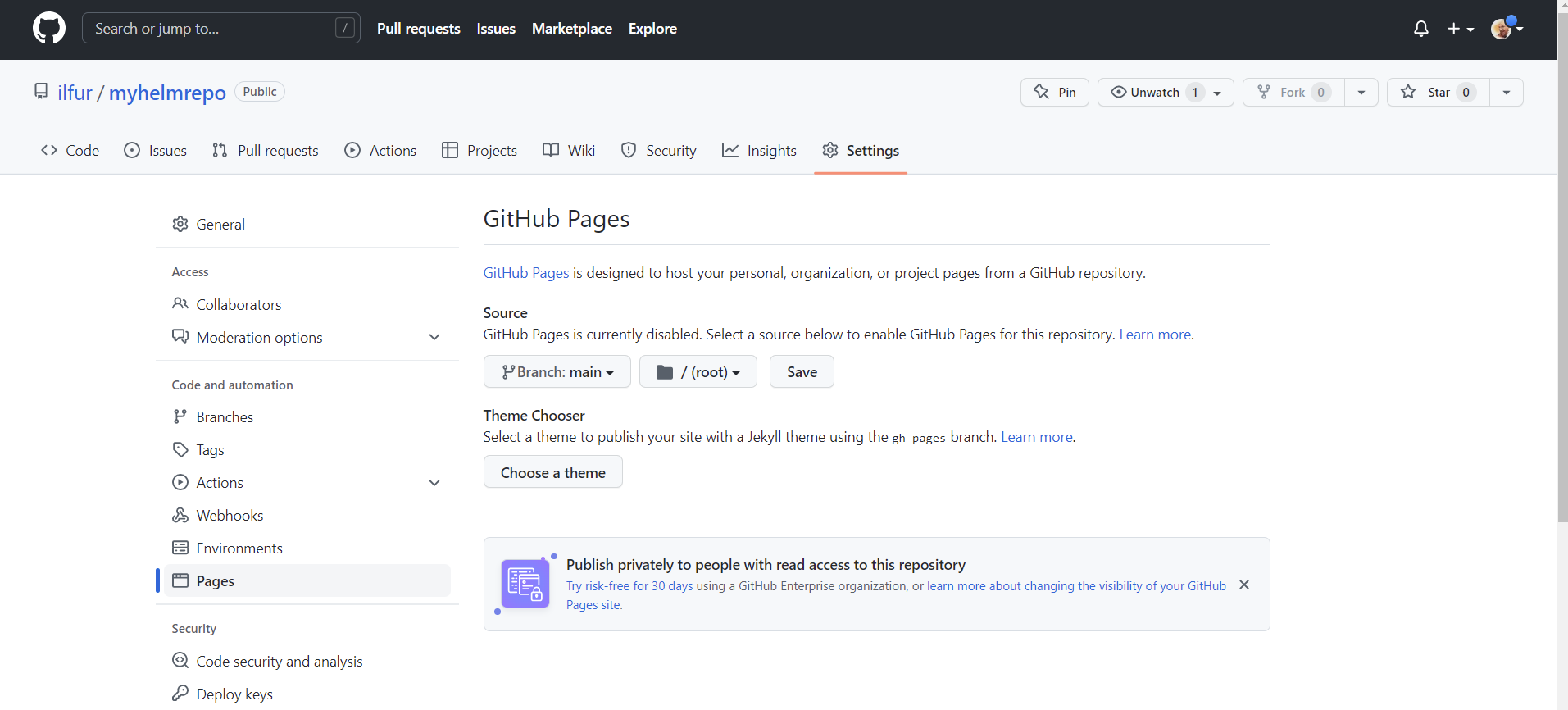The width and height of the screenshot is (1568, 710).
Task: Open Learn more link under Theme Chooser
Action: 1037,437
